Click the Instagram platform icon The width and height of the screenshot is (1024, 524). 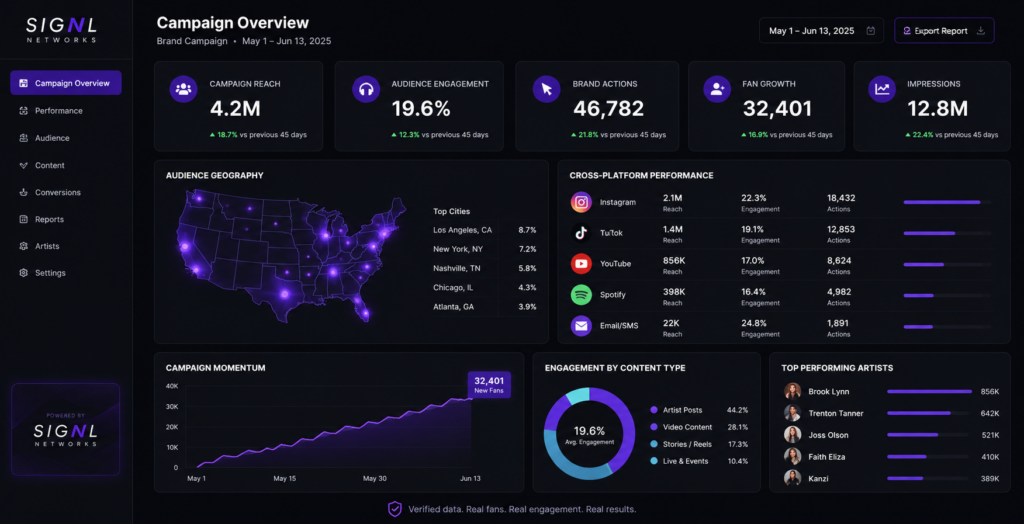581,202
